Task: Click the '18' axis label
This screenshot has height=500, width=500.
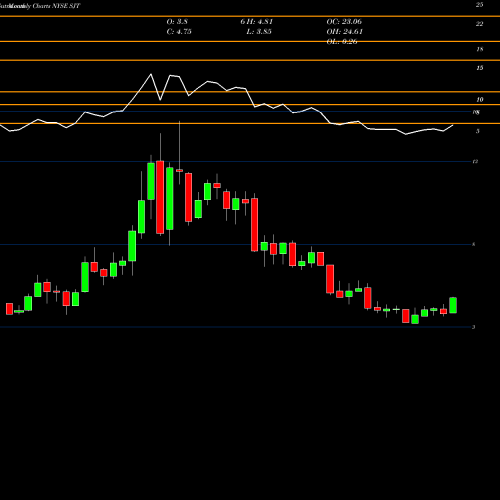Action: 479,49
